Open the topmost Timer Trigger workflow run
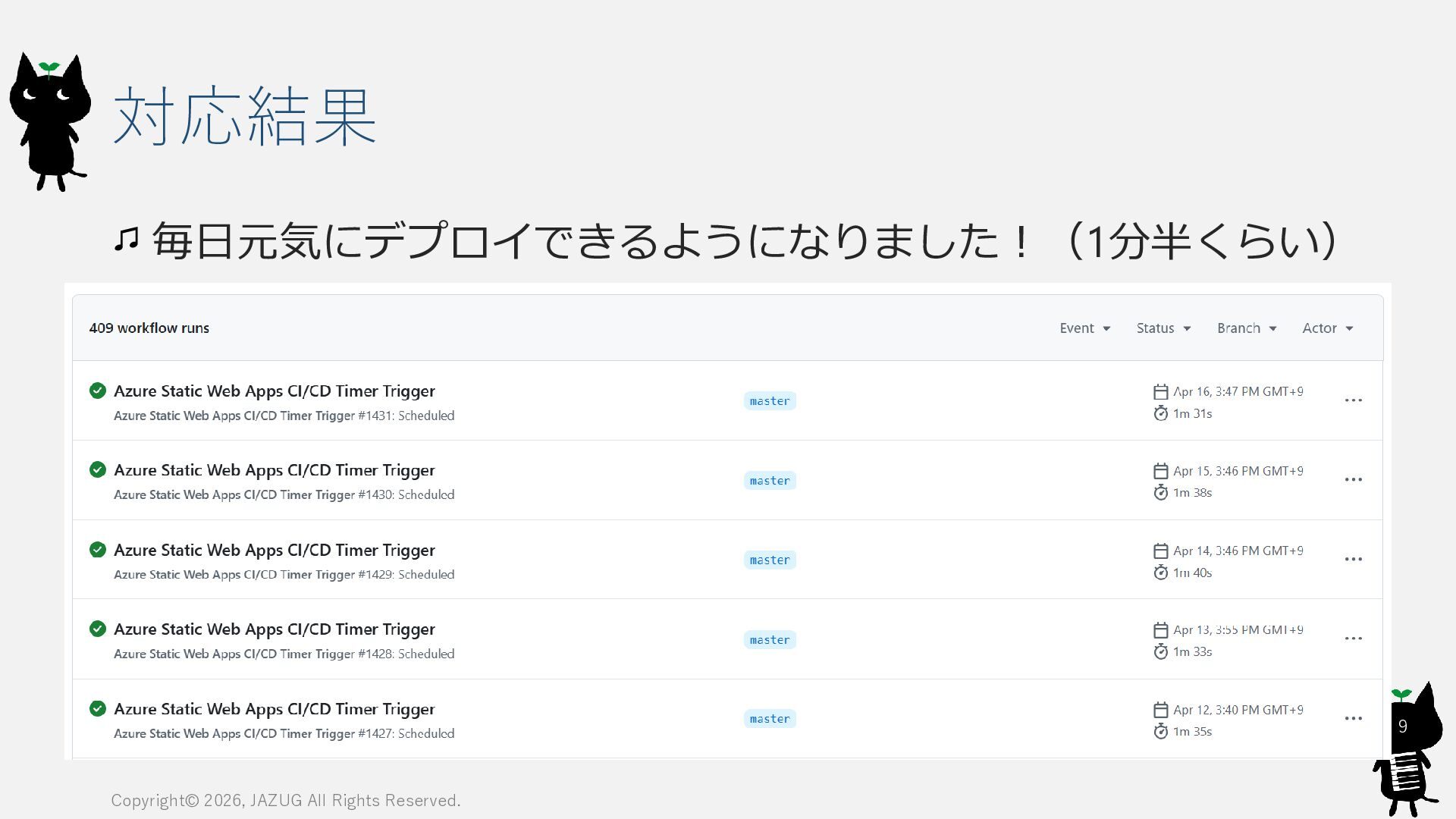Image resolution: width=1456 pixels, height=819 pixels. coord(274,391)
